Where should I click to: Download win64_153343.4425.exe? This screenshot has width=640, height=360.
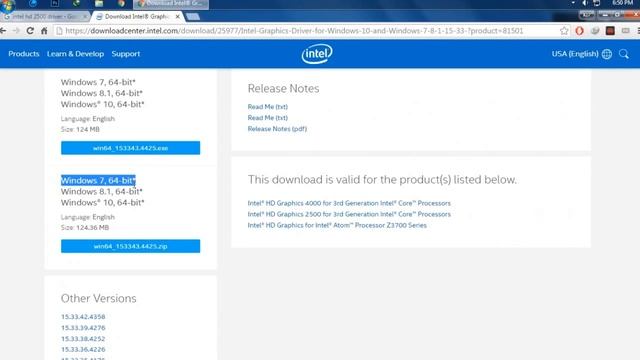coord(131,148)
